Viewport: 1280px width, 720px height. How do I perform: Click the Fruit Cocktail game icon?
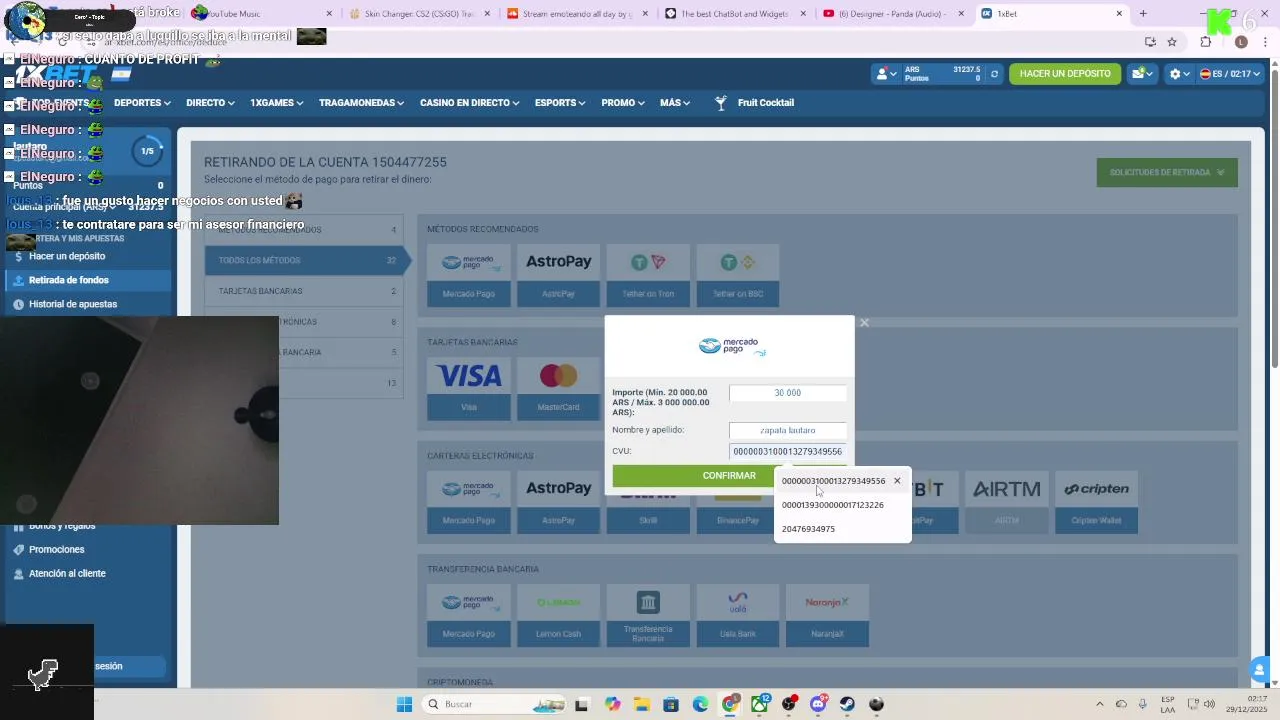click(720, 102)
